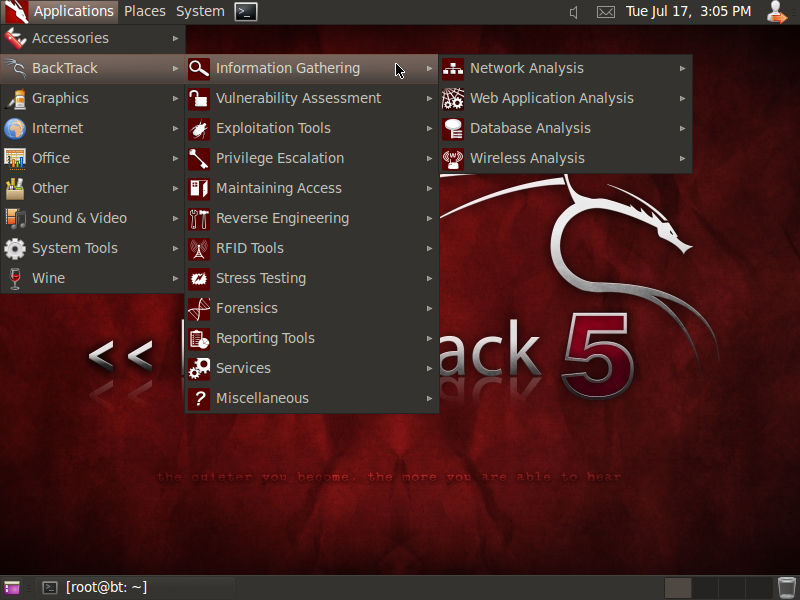Open the Places menu
The image size is (800, 600).
(144, 12)
